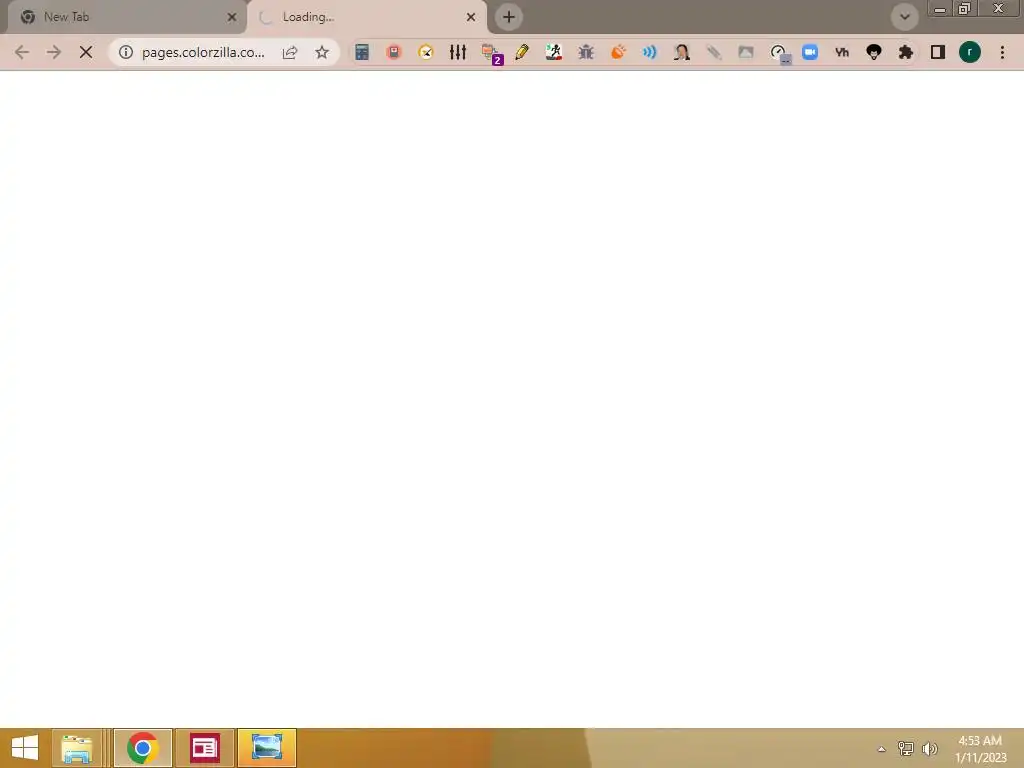The image size is (1024, 768).
Task: Switch to the Loading... tab
Action: pyautogui.click(x=366, y=17)
